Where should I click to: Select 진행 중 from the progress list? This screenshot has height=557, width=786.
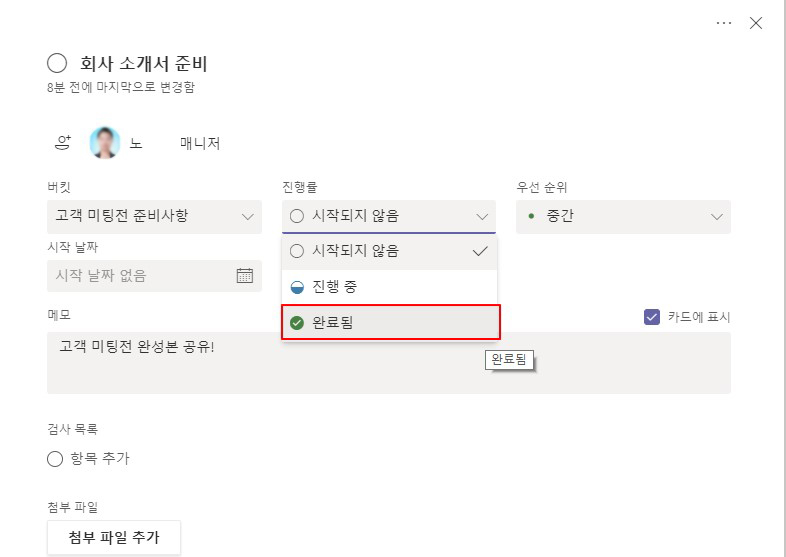(x=389, y=287)
